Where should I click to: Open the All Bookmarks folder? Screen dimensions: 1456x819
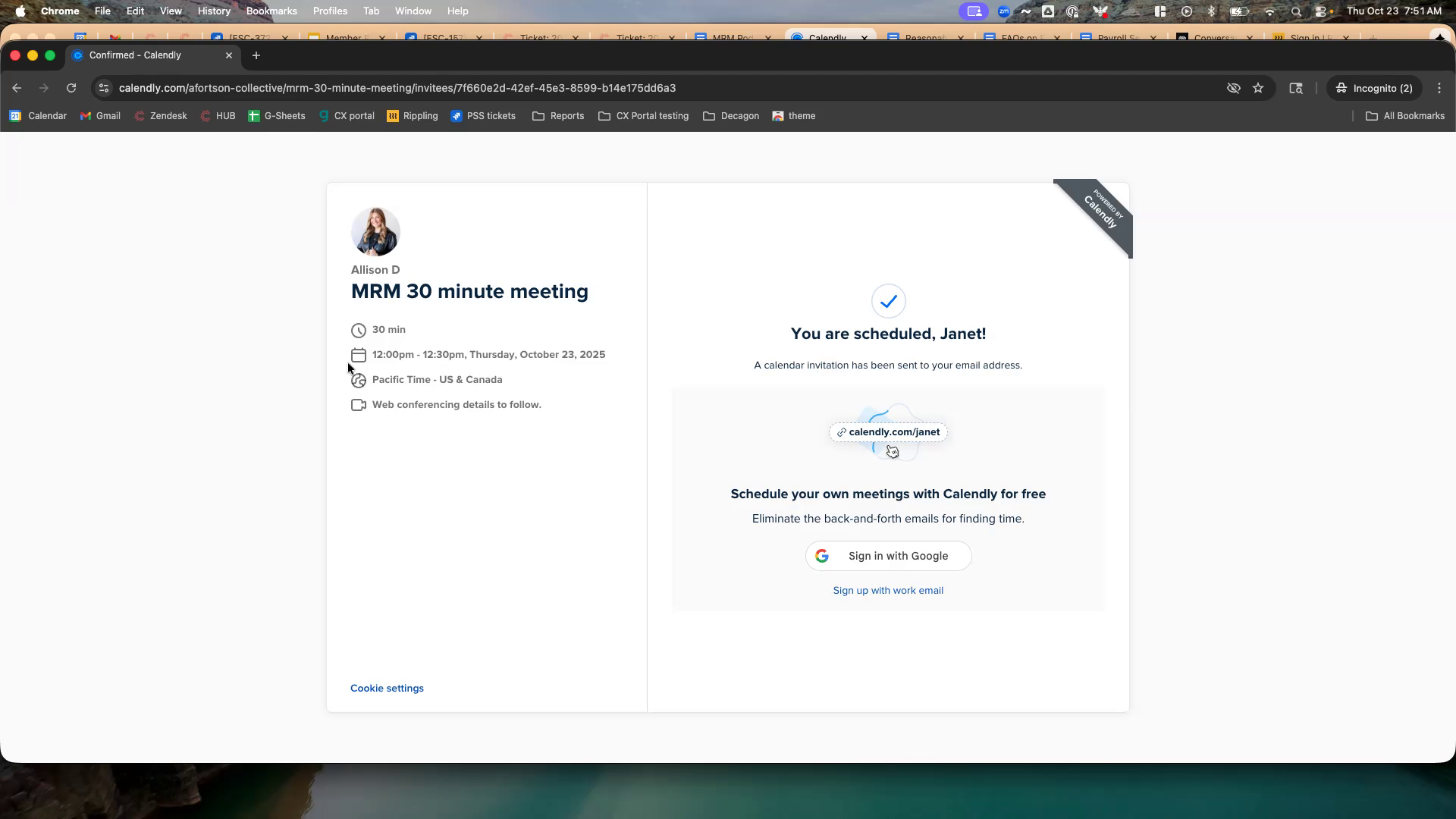pyautogui.click(x=1405, y=116)
